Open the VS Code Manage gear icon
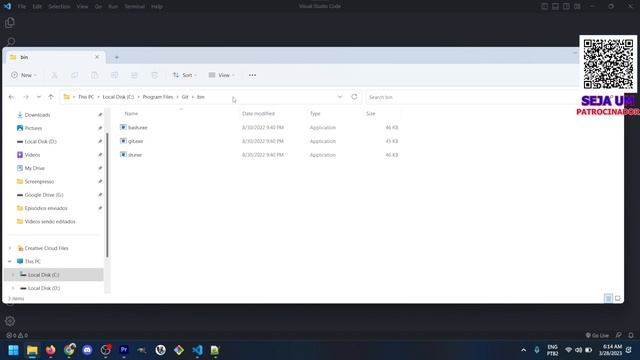Image resolution: width=640 pixels, height=360 pixels. tap(10, 321)
